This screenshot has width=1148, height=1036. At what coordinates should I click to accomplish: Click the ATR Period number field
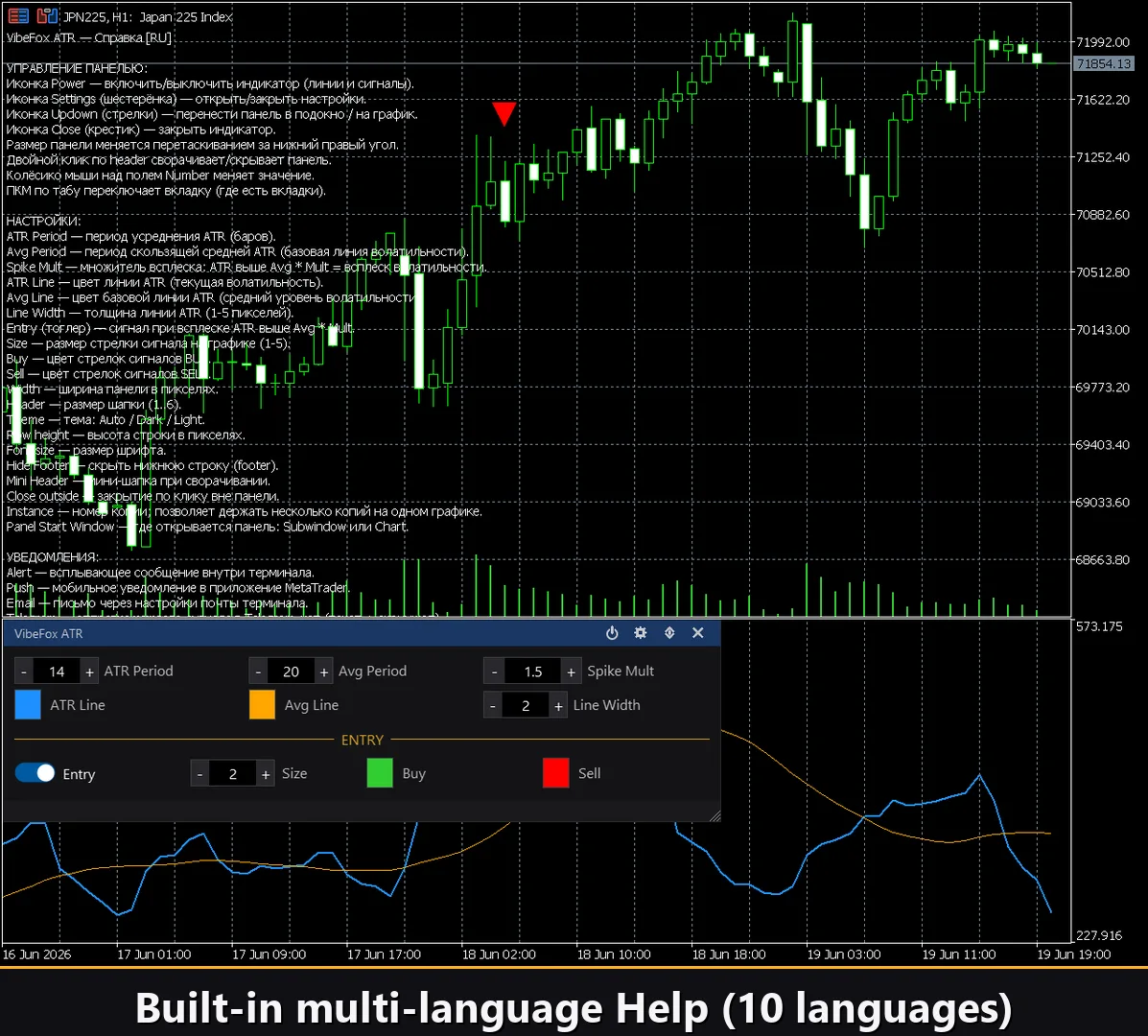[x=57, y=671]
